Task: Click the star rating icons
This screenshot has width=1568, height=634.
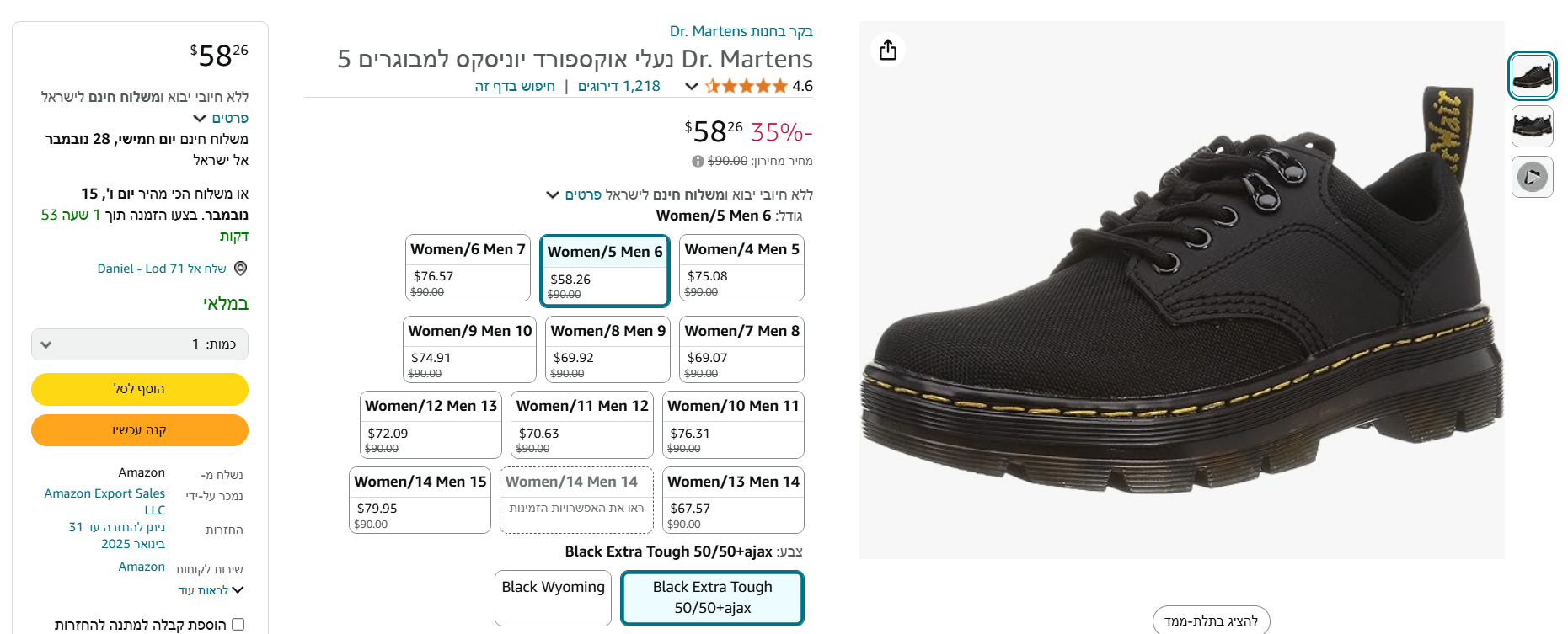Action: click(x=747, y=86)
